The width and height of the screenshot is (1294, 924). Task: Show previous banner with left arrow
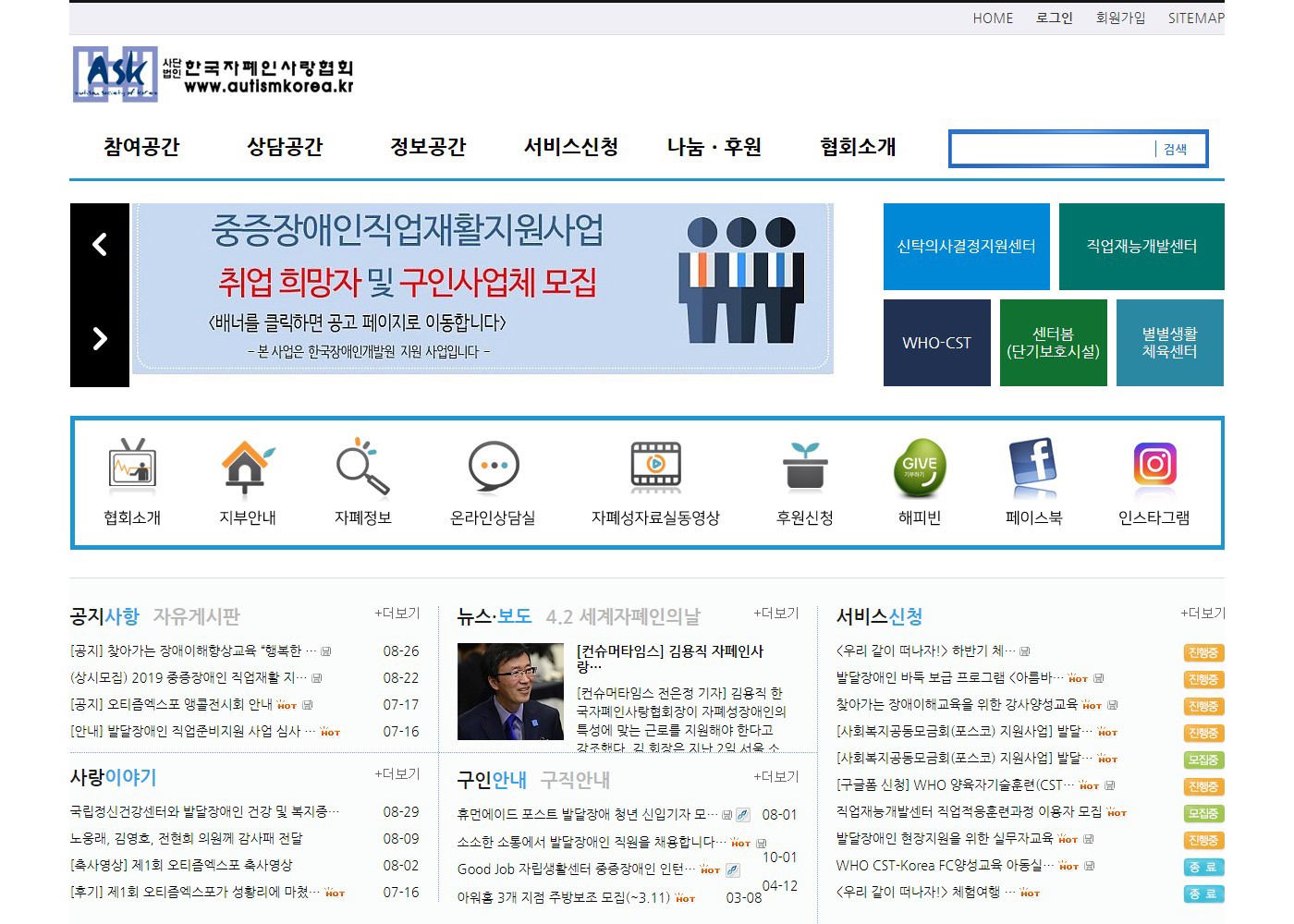tap(100, 245)
